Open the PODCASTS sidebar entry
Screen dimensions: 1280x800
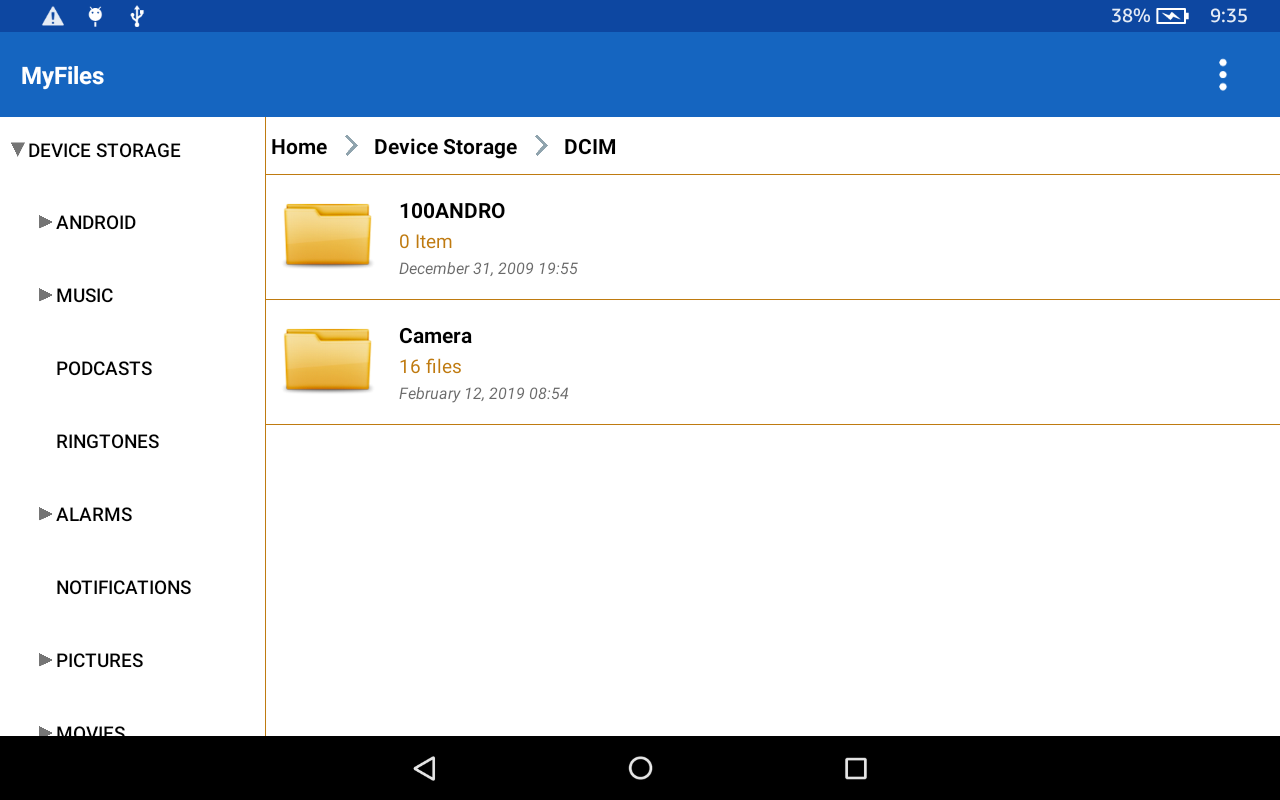pyautogui.click(x=104, y=368)
